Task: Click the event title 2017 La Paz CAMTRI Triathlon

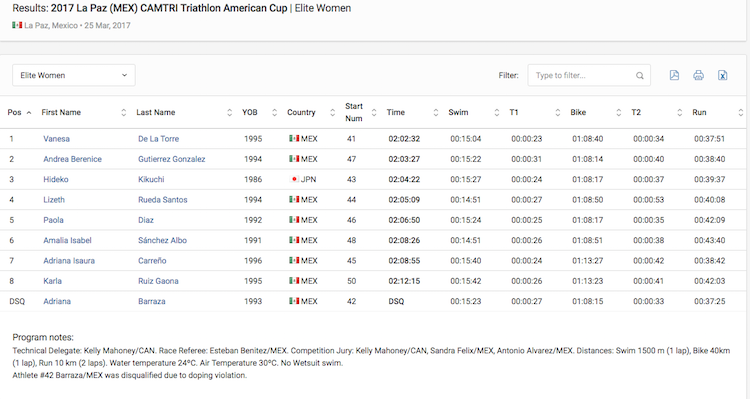Action: pos(169,8)
